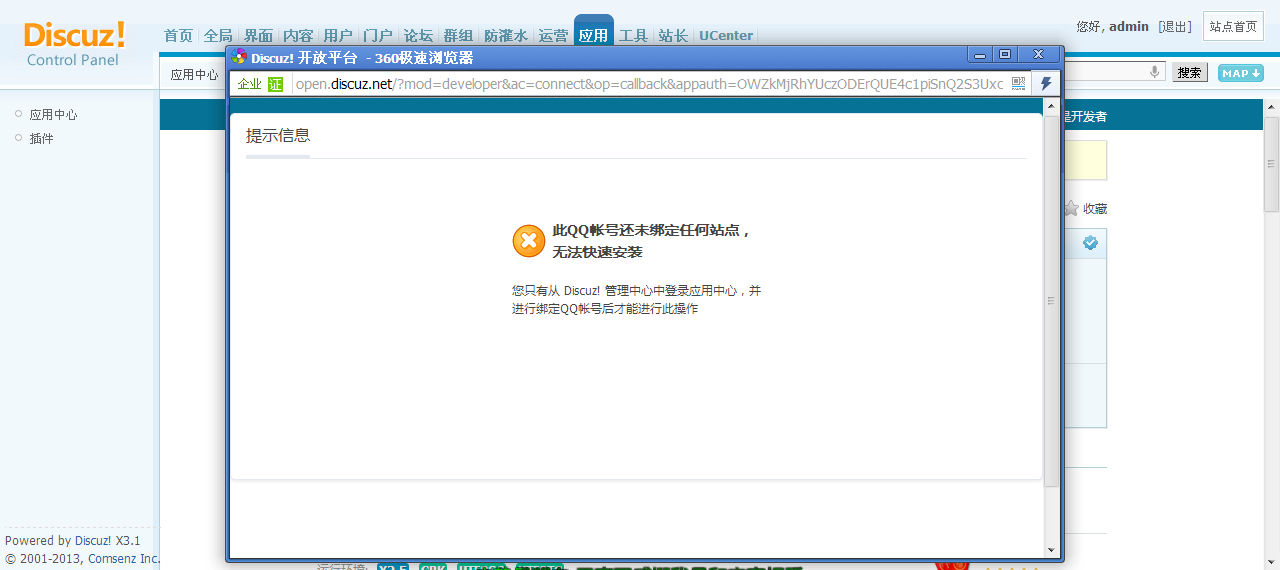
Task: Open 站点首页 site home button
Action: (1233, 27)
